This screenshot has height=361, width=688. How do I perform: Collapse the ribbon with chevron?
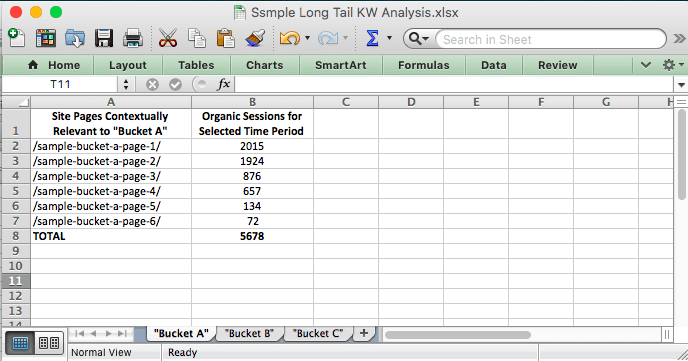pos(645,65)
